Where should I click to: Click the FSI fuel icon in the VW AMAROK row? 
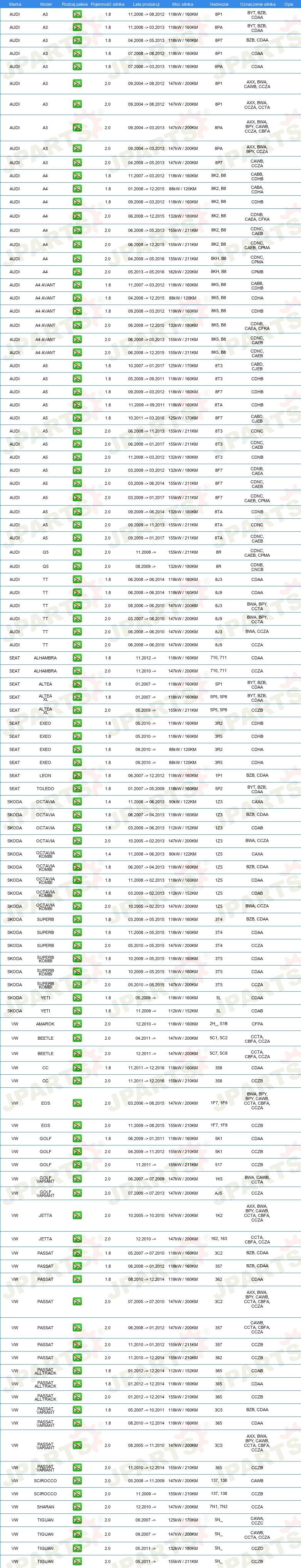click(77, 1024)
